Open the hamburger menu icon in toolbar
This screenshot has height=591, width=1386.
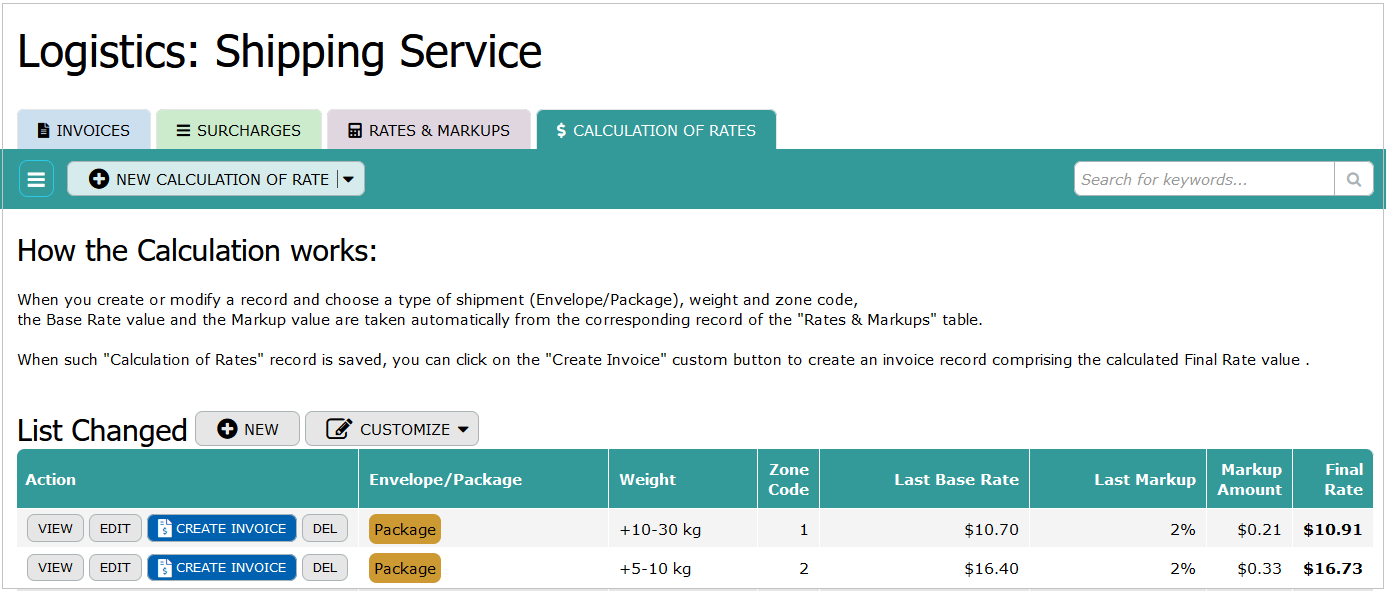coord(36,180)
